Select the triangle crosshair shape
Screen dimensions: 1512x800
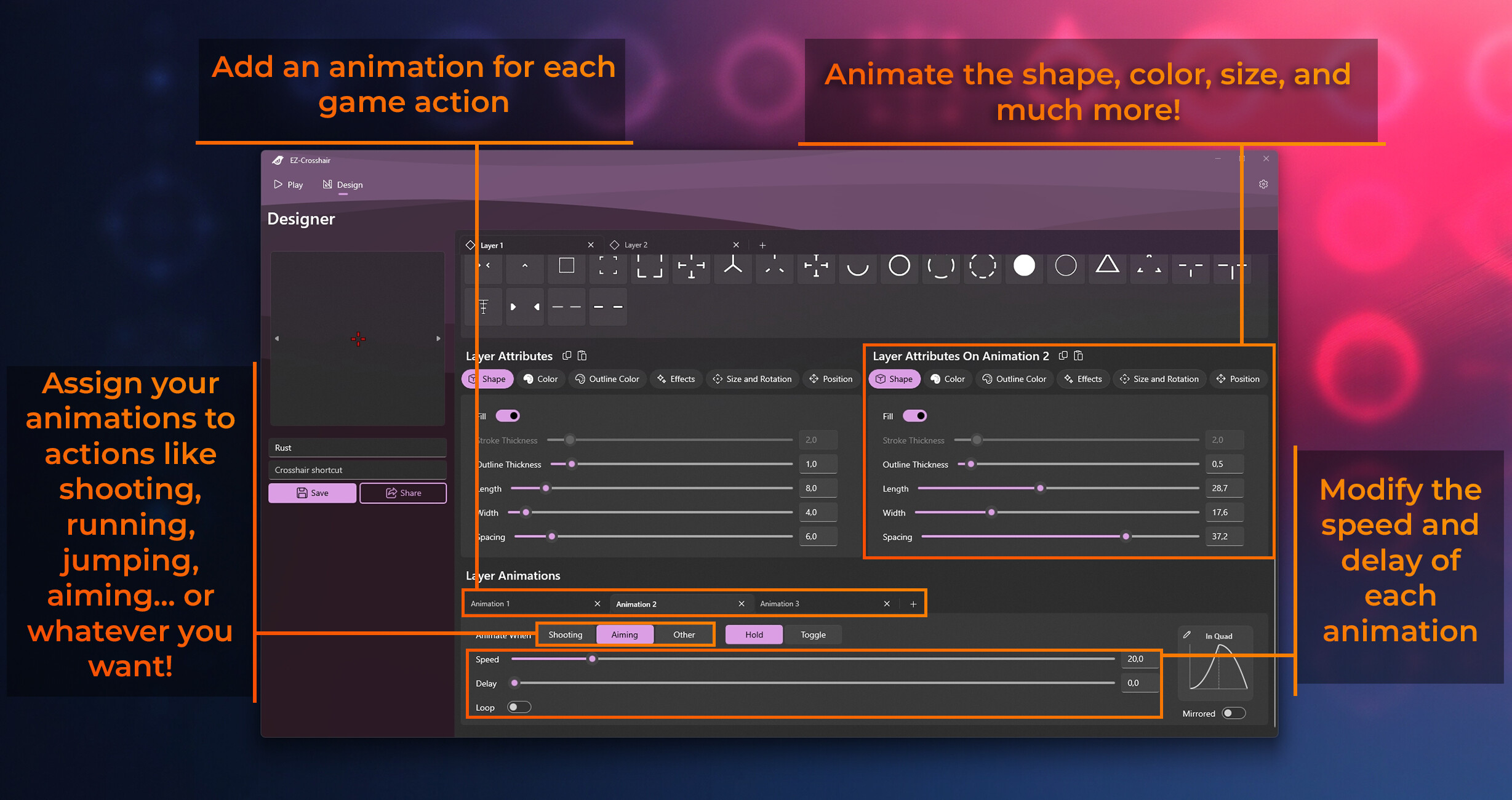(x=1107, y=267)
